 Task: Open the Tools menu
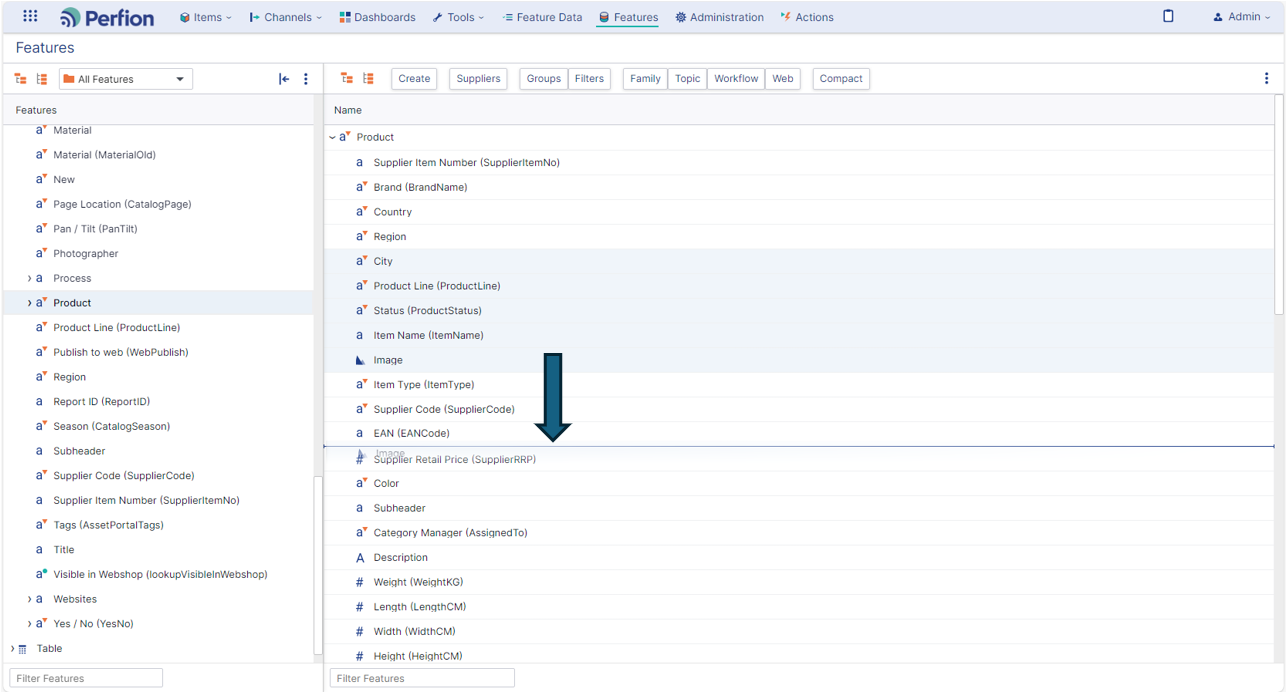click(x=458, y=17)
